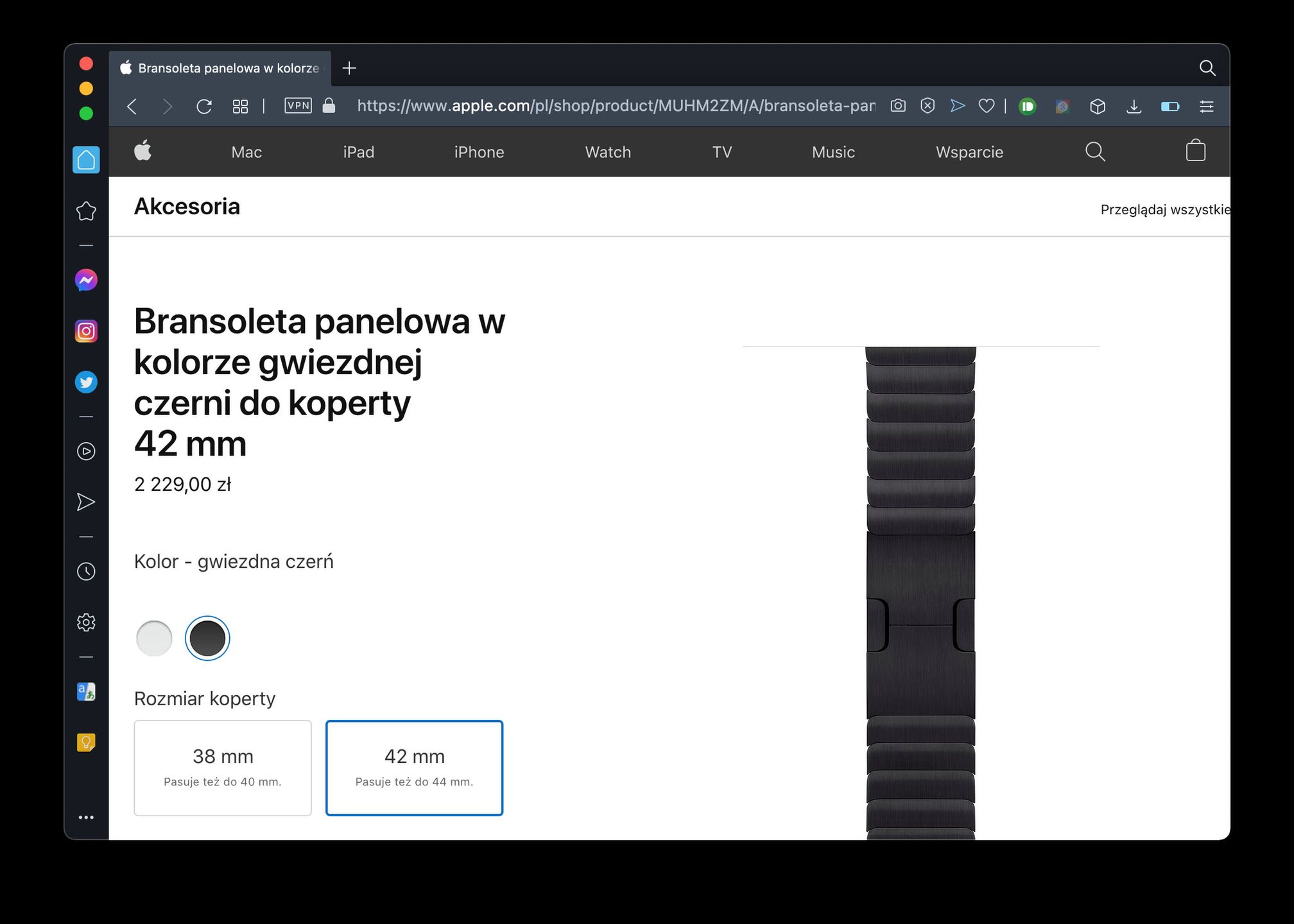Add page to bookmarks with heart icon
This screenshot has height=924, width=1294.
987,106
